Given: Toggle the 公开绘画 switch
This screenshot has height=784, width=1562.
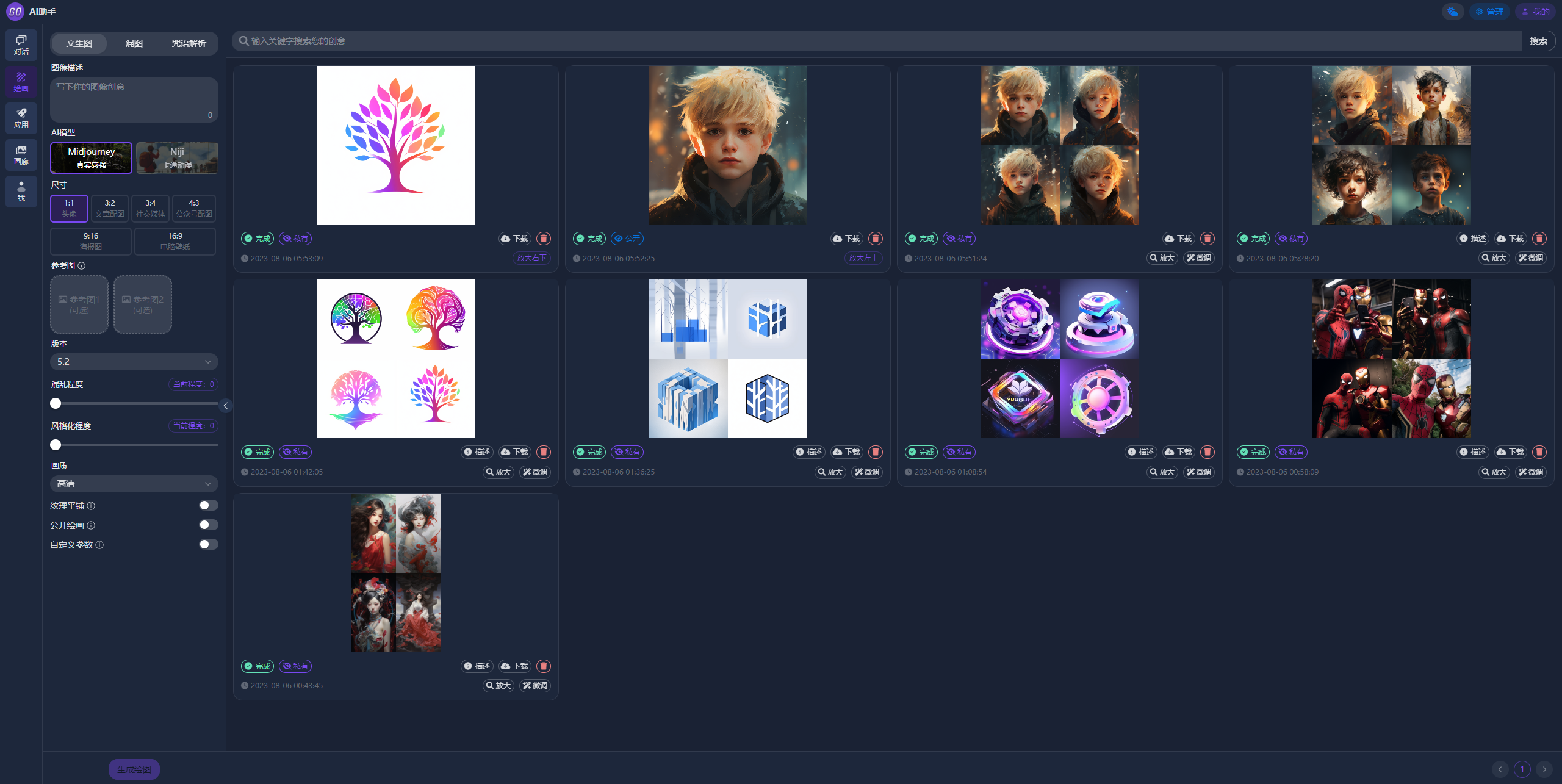Looking at the screenshot, I should coord(209,525).
